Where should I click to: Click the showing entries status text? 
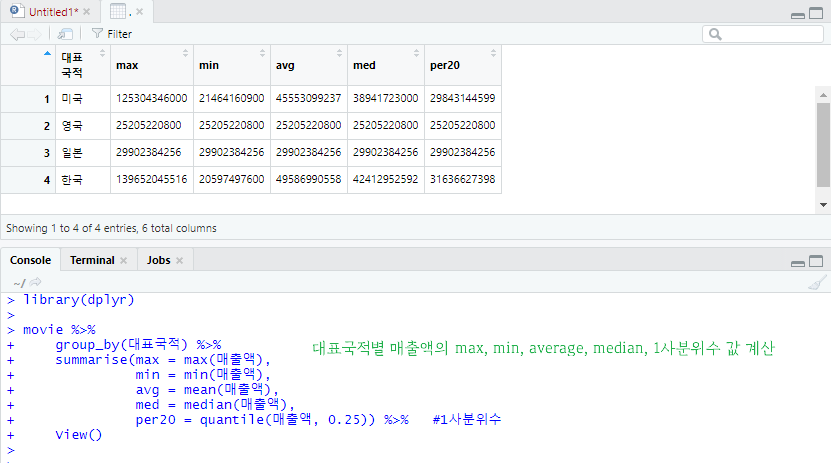(x=111, y=228)
